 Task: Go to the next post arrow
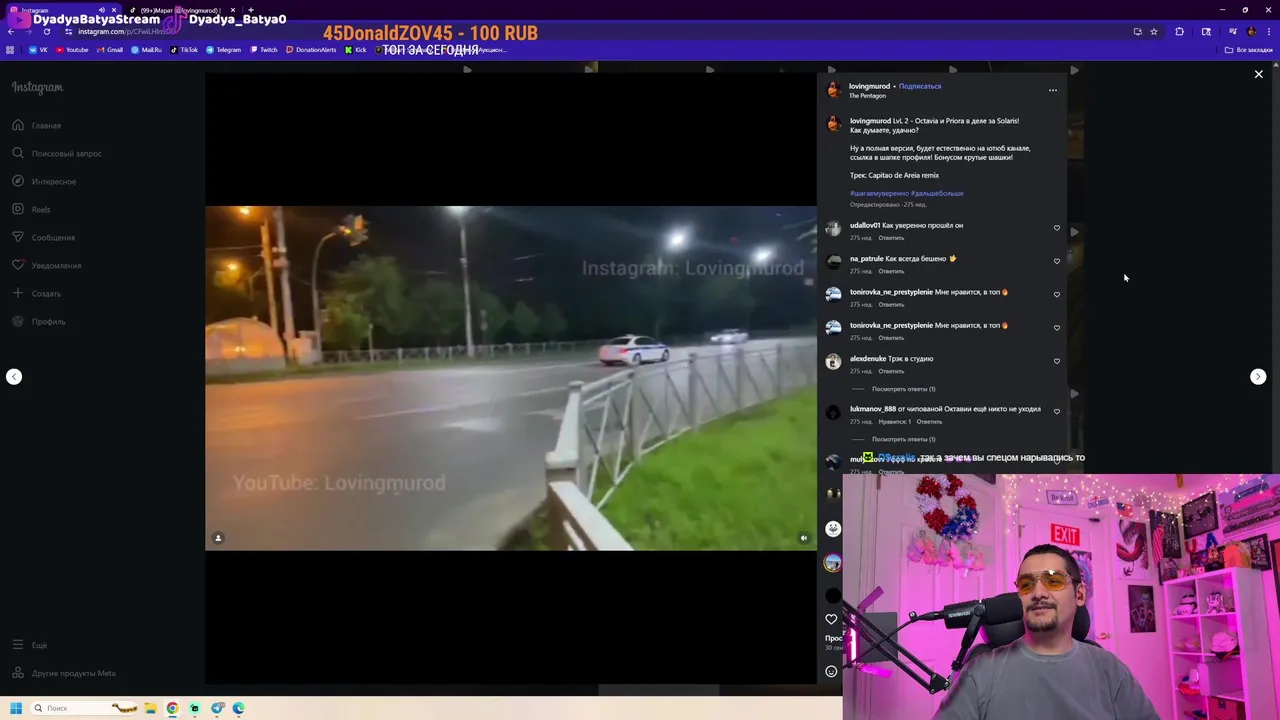click(1258, 377)
